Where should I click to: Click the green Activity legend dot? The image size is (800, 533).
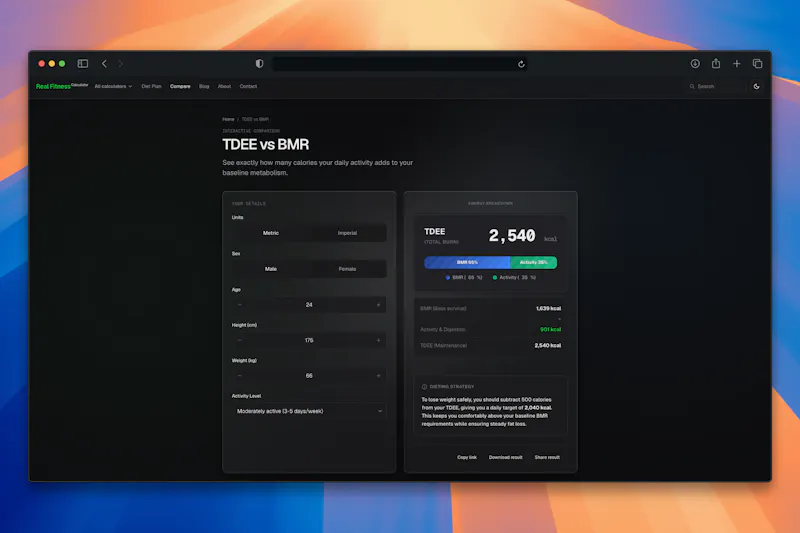(494, 278)
